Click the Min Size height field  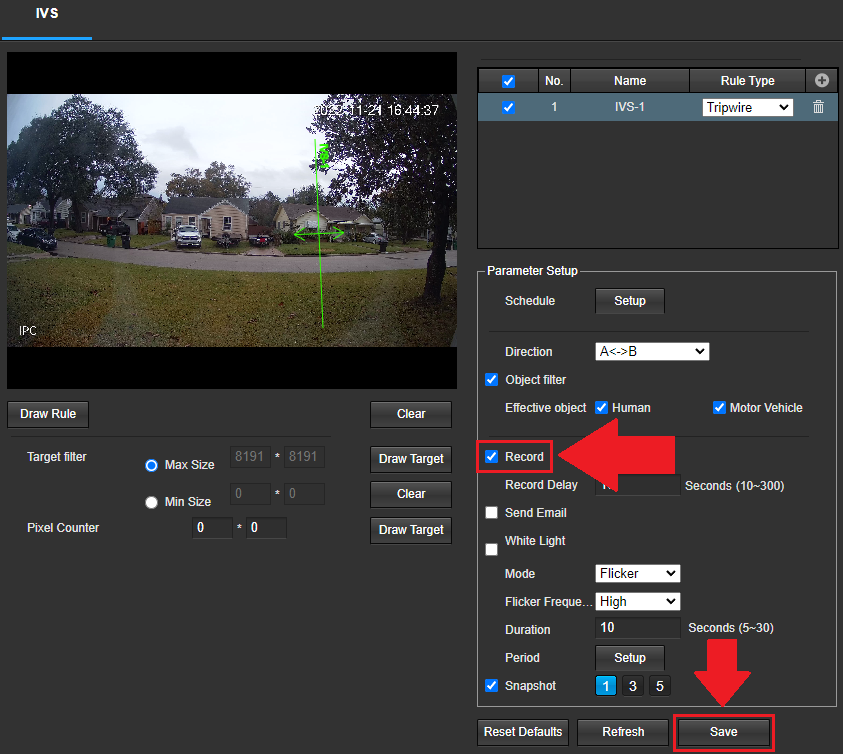pos(304,494)
